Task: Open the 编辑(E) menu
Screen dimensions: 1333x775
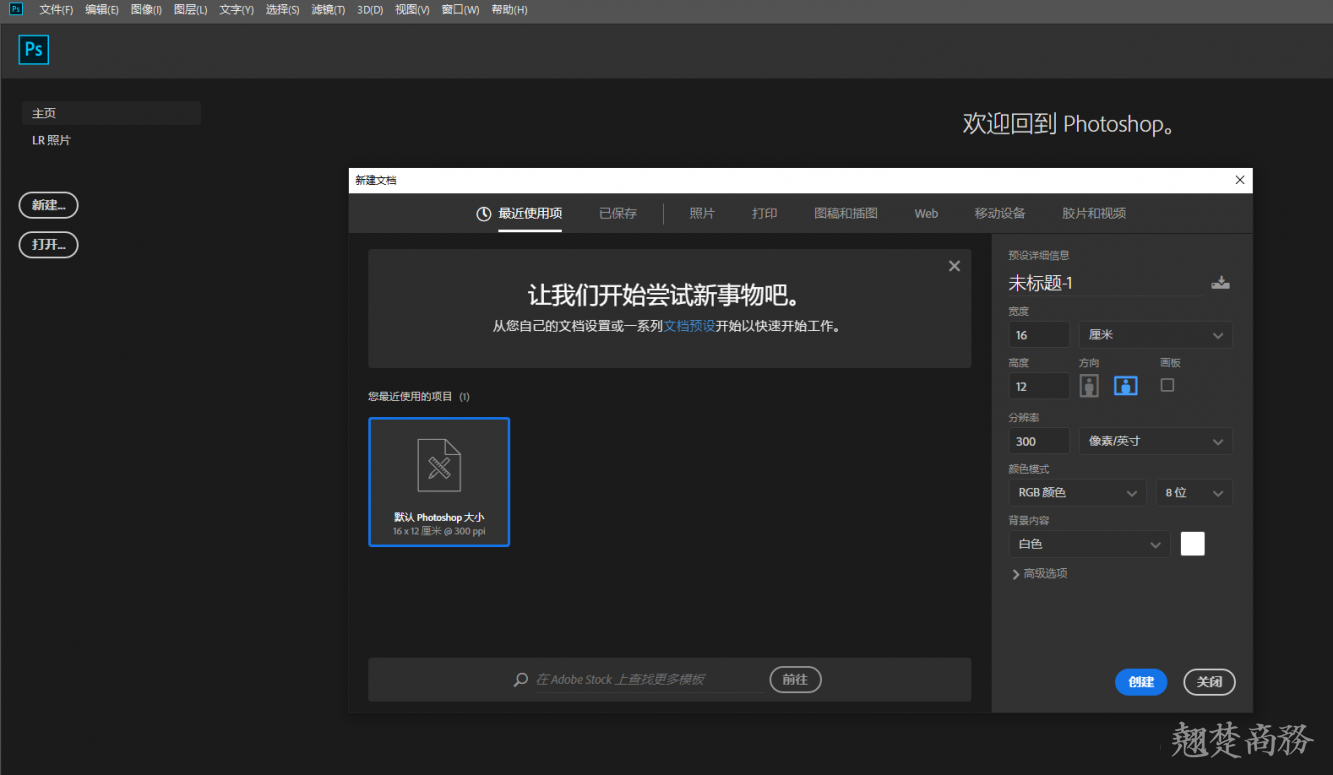Action: tap(102, 10)
